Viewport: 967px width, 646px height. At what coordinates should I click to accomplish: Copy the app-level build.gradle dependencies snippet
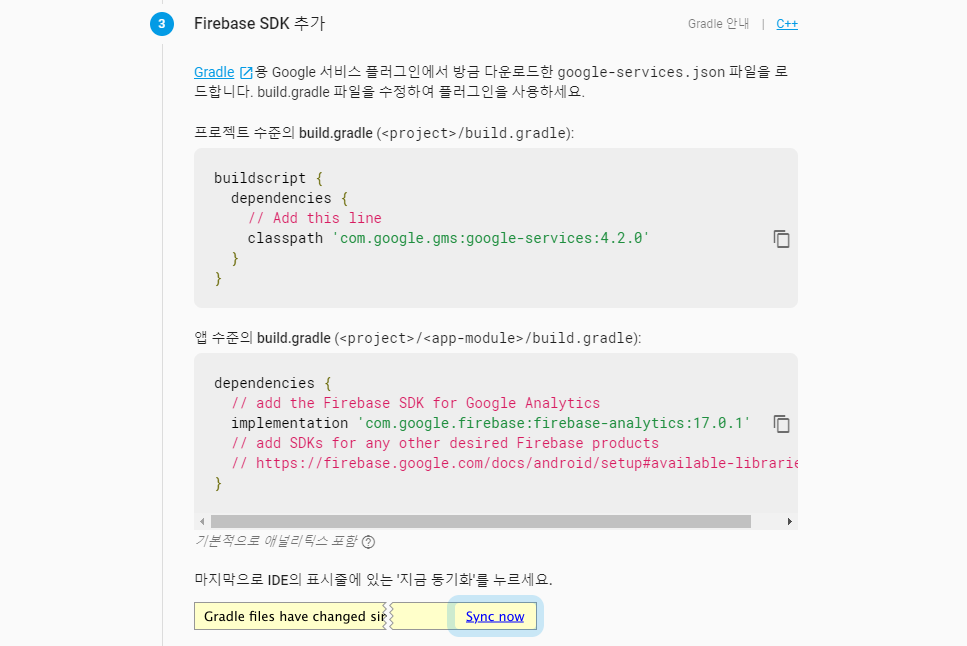click(781, 424)
